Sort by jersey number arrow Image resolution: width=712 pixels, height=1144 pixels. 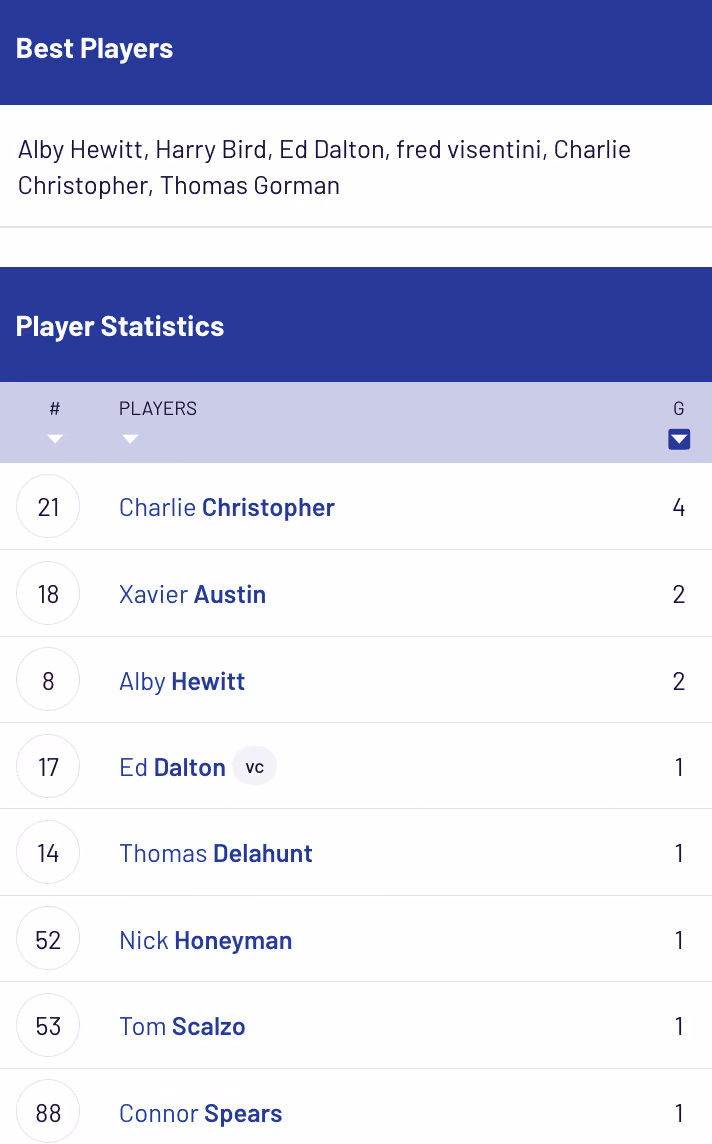click(x=55, y=438)
